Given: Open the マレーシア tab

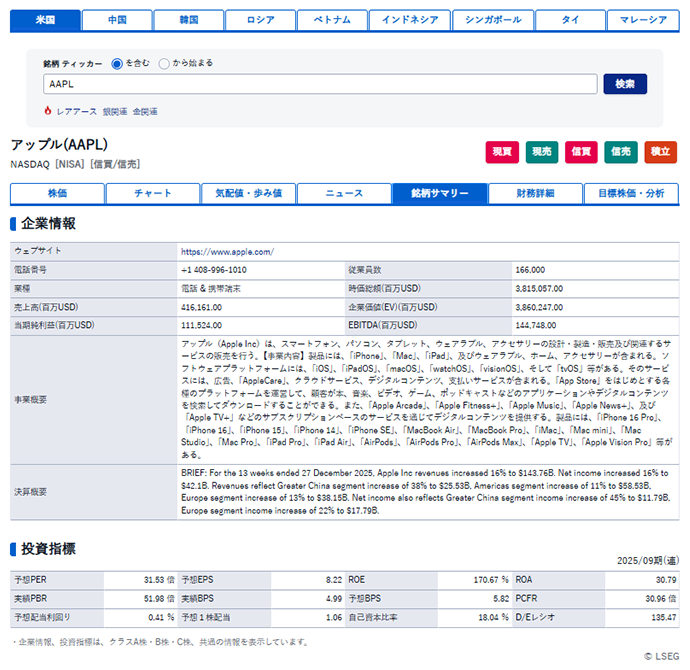Looking at the screenshot, I should [643, 20].
